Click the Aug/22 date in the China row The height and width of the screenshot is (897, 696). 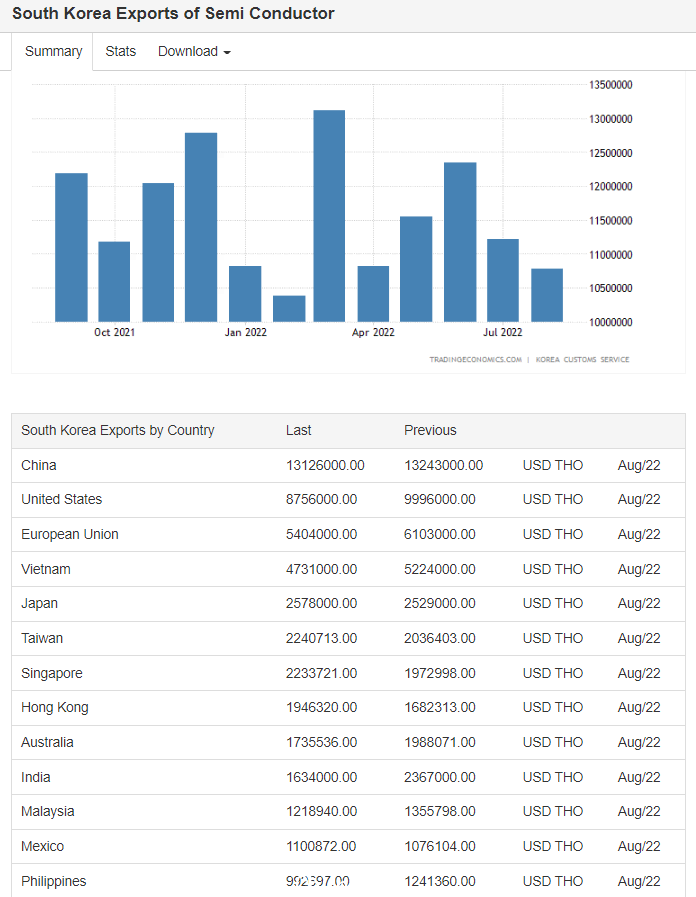point(639,465)
